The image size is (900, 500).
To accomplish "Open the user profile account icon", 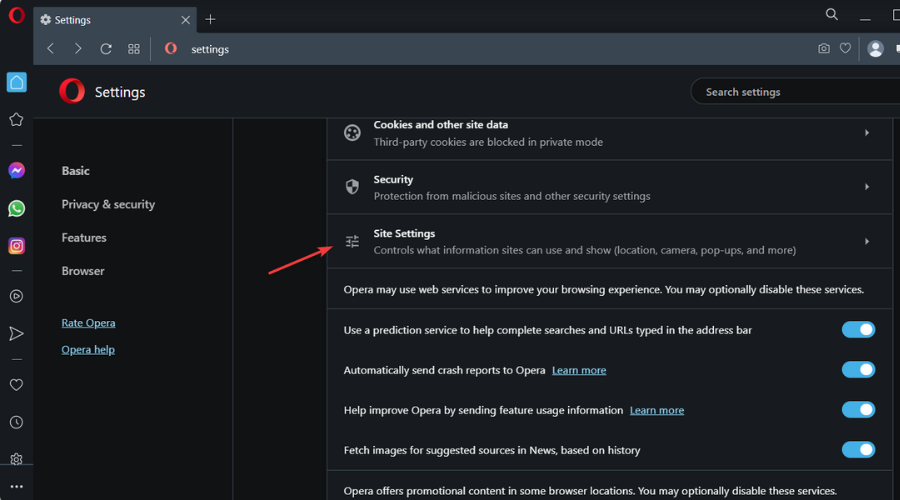I will coord(875,49).
